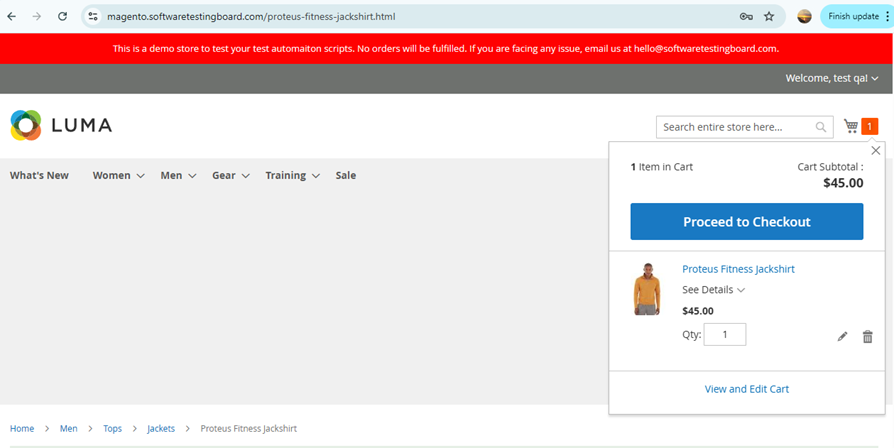Click the search magnifier icon

click(821, 127)
